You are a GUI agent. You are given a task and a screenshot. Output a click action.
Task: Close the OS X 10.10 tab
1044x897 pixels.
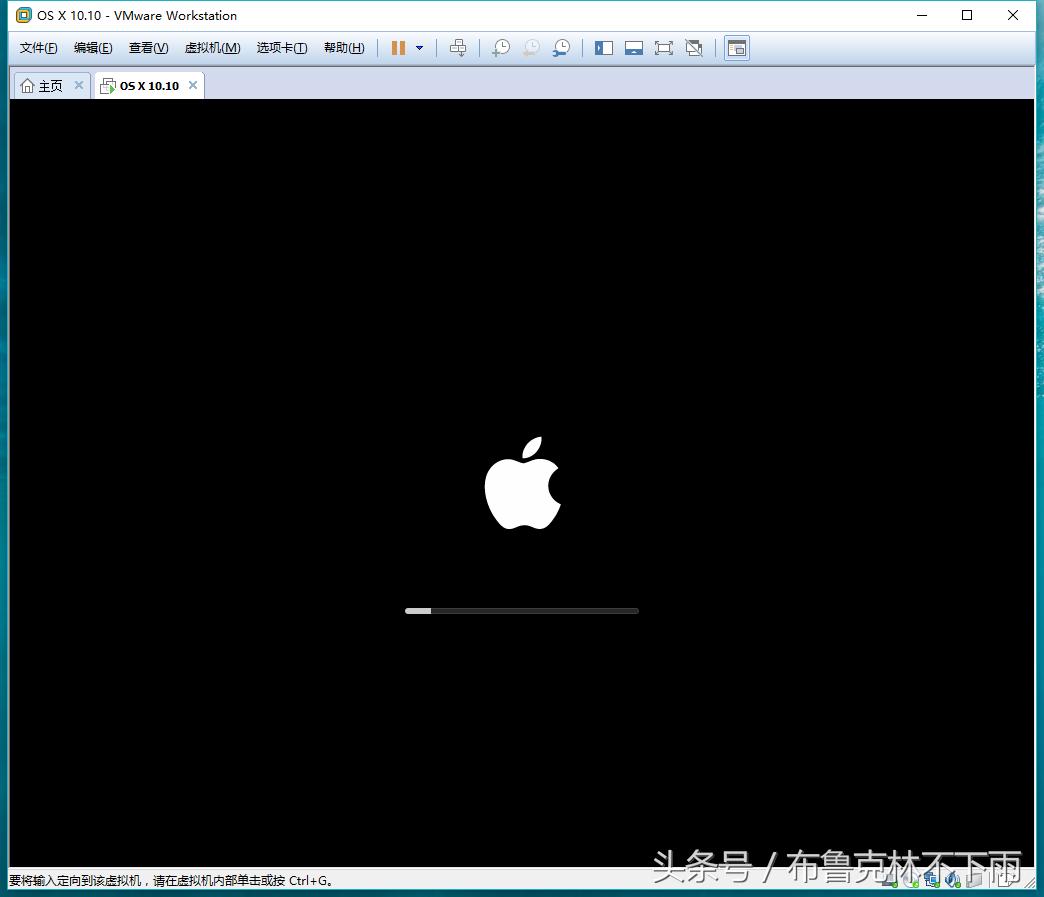coord(193,85)
